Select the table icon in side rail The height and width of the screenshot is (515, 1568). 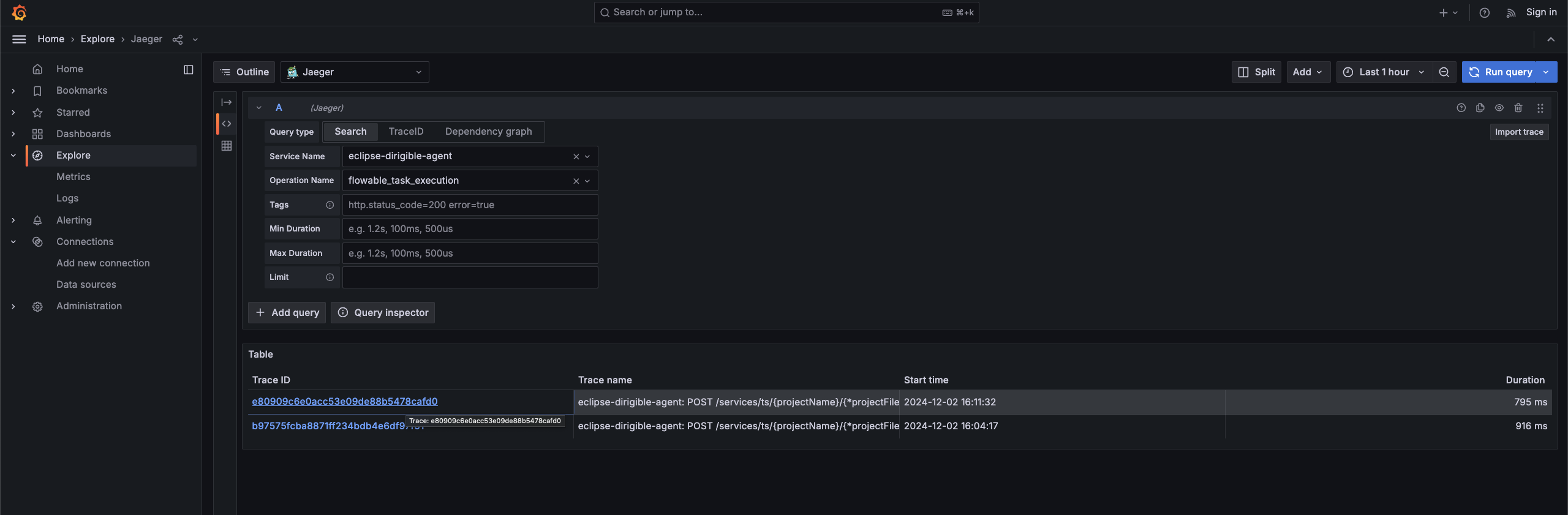tap(227, 146)
